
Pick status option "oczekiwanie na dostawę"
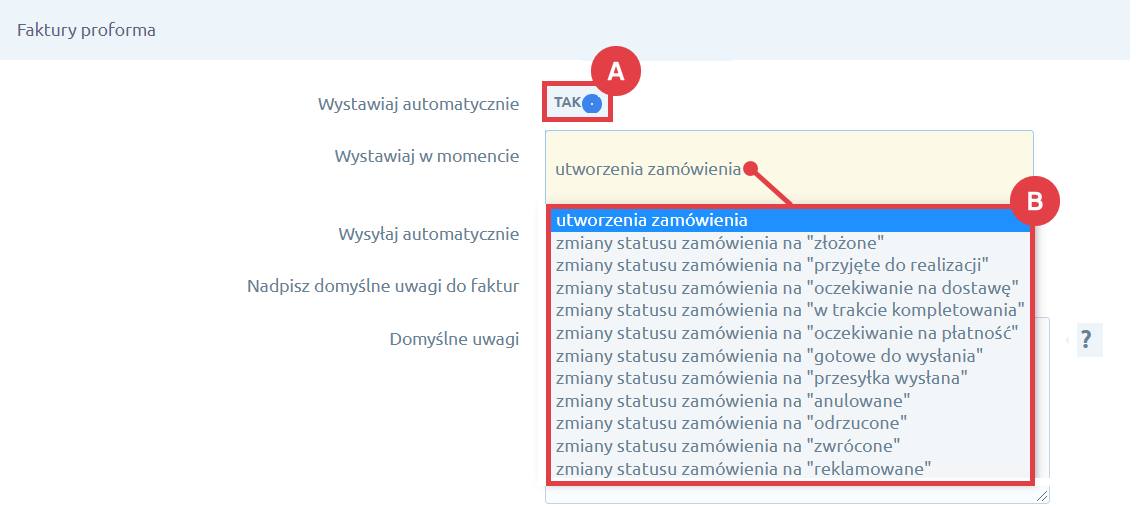(787, 288)
